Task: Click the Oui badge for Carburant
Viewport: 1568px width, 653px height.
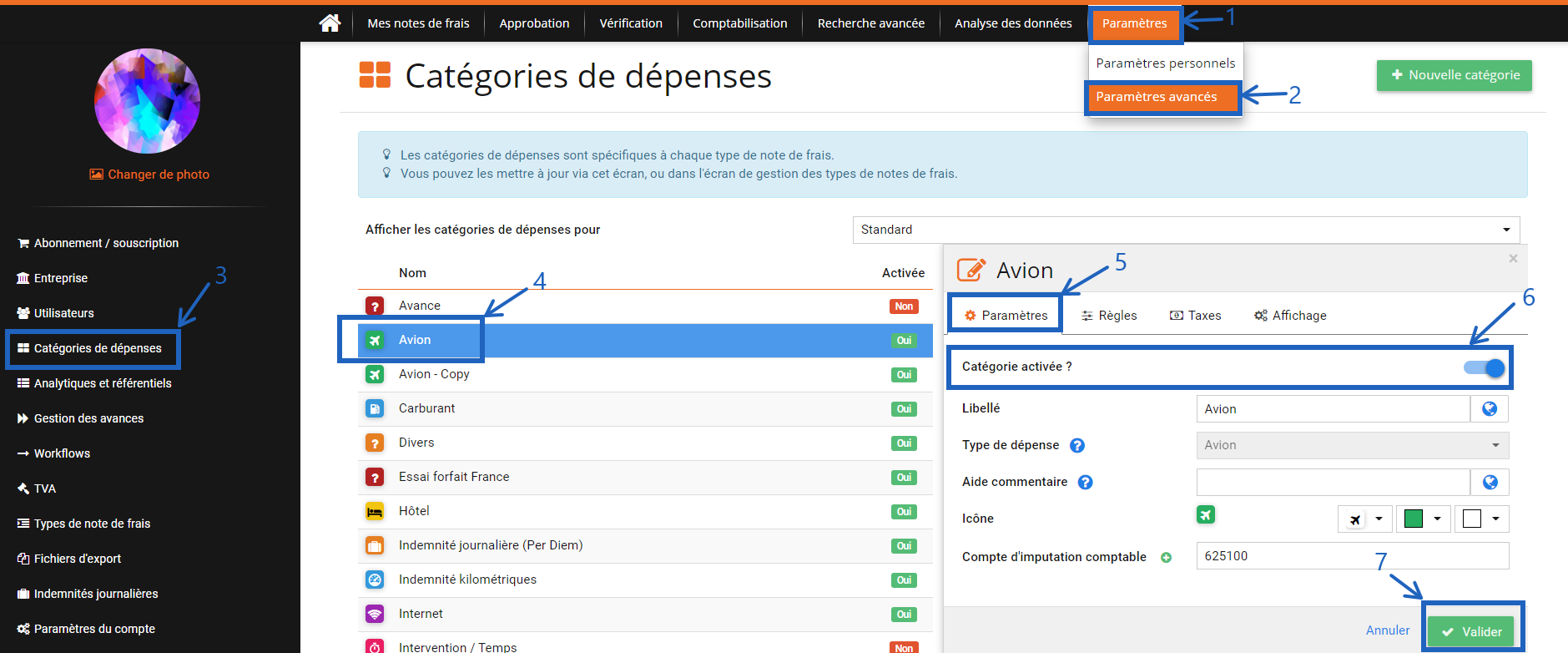Action: coord(904,409)
